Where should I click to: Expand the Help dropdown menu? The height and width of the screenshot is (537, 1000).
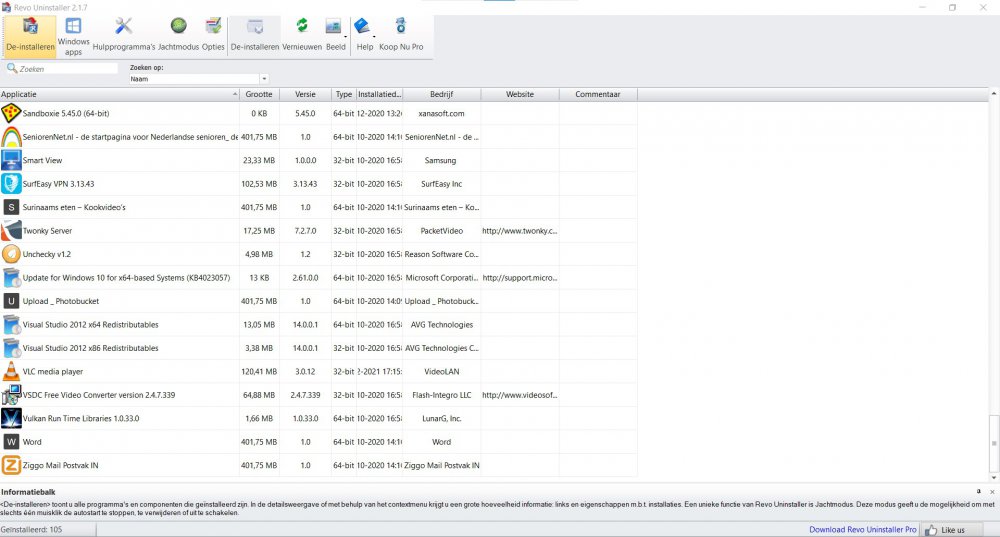point(374,35)
